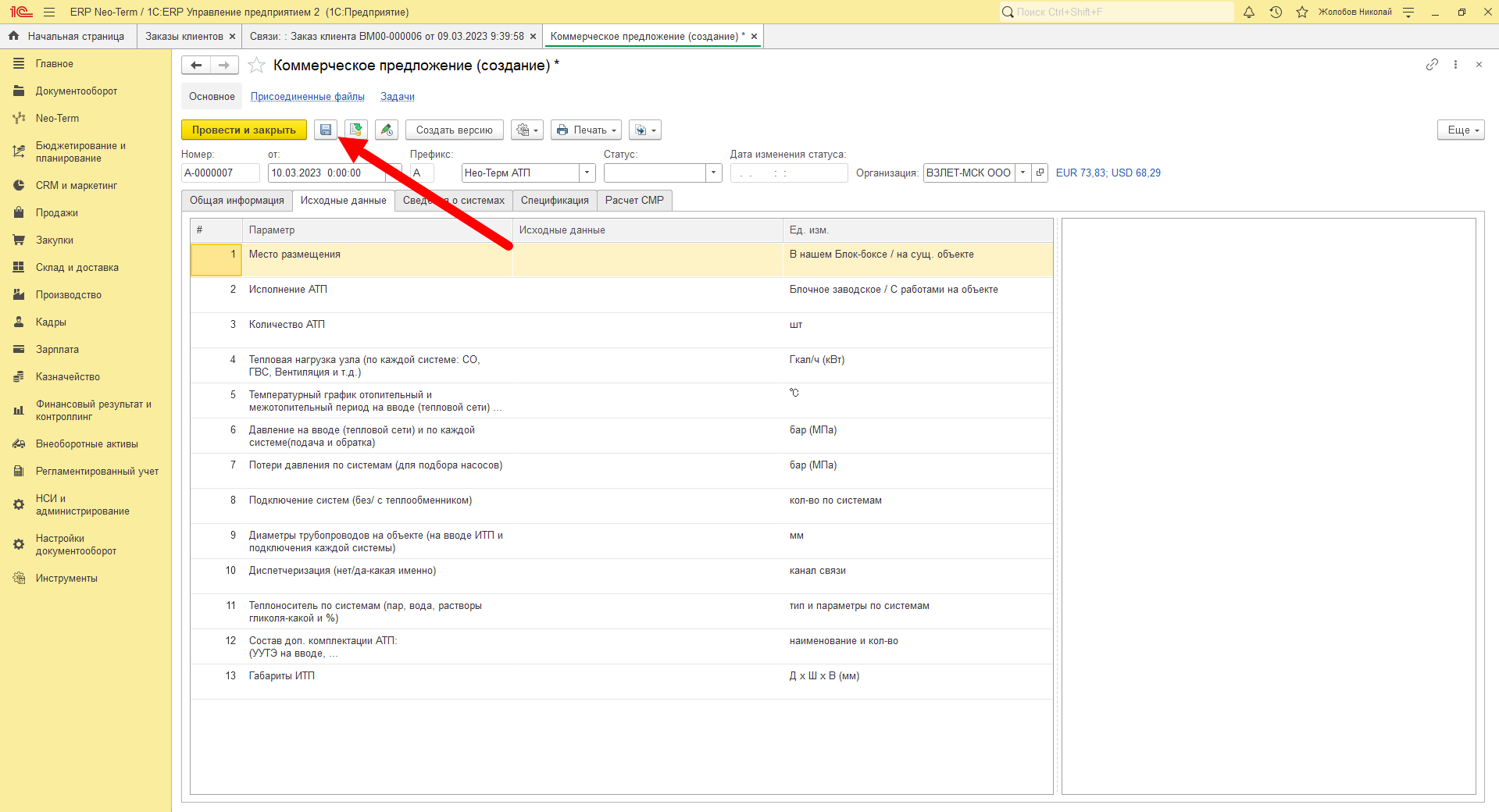Image resolution: width=1499 pixels, height=812 pixels.
Task: Save the document with the diskette icon
Action: (326, 130)
